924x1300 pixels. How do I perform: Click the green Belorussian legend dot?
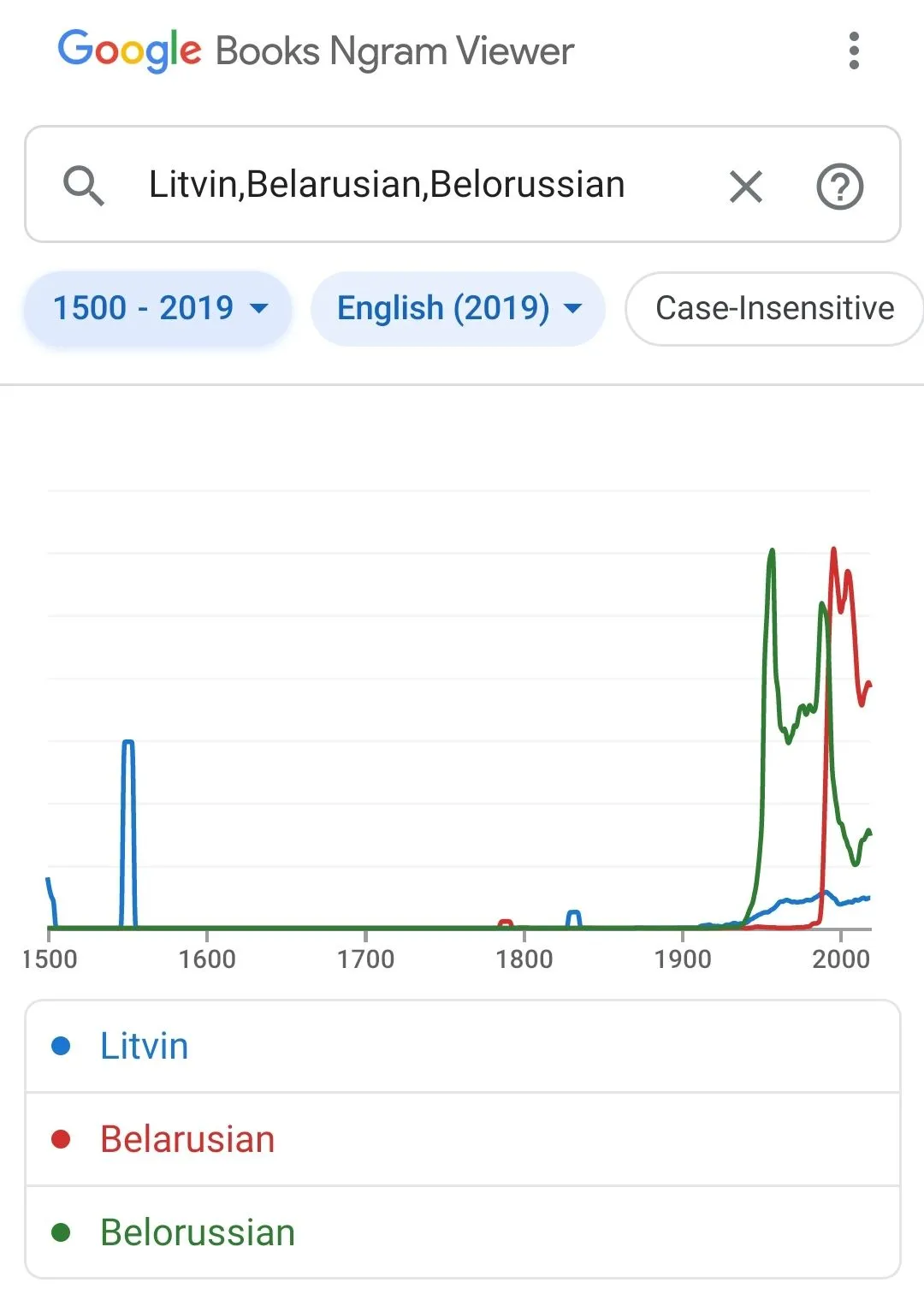(61, 1232)
